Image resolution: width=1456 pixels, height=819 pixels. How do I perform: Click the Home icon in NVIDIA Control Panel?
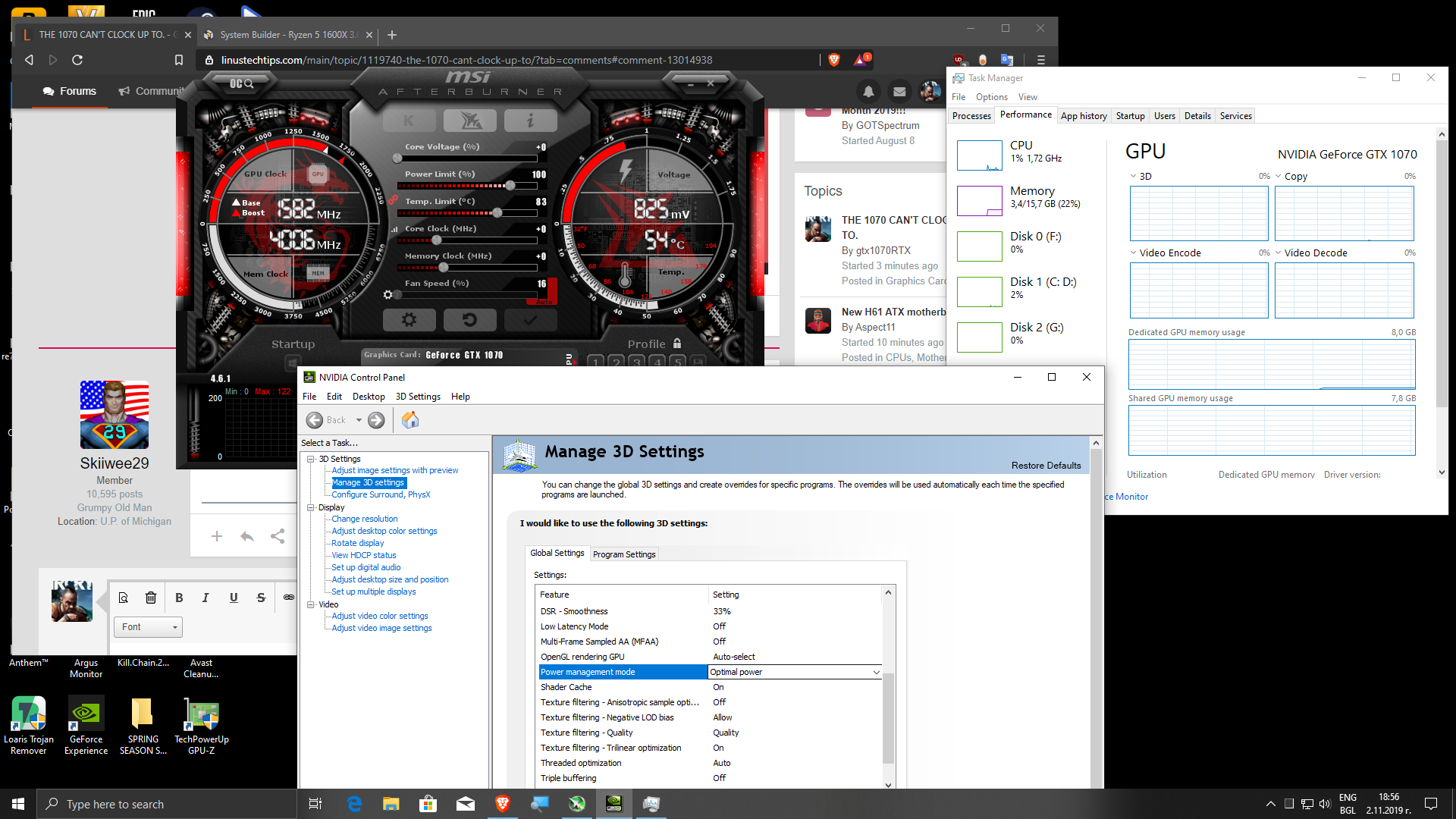(410, 419)
